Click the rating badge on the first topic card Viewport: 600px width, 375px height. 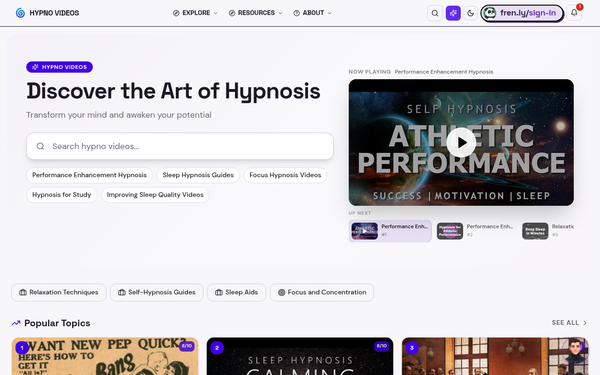point(187,346)
